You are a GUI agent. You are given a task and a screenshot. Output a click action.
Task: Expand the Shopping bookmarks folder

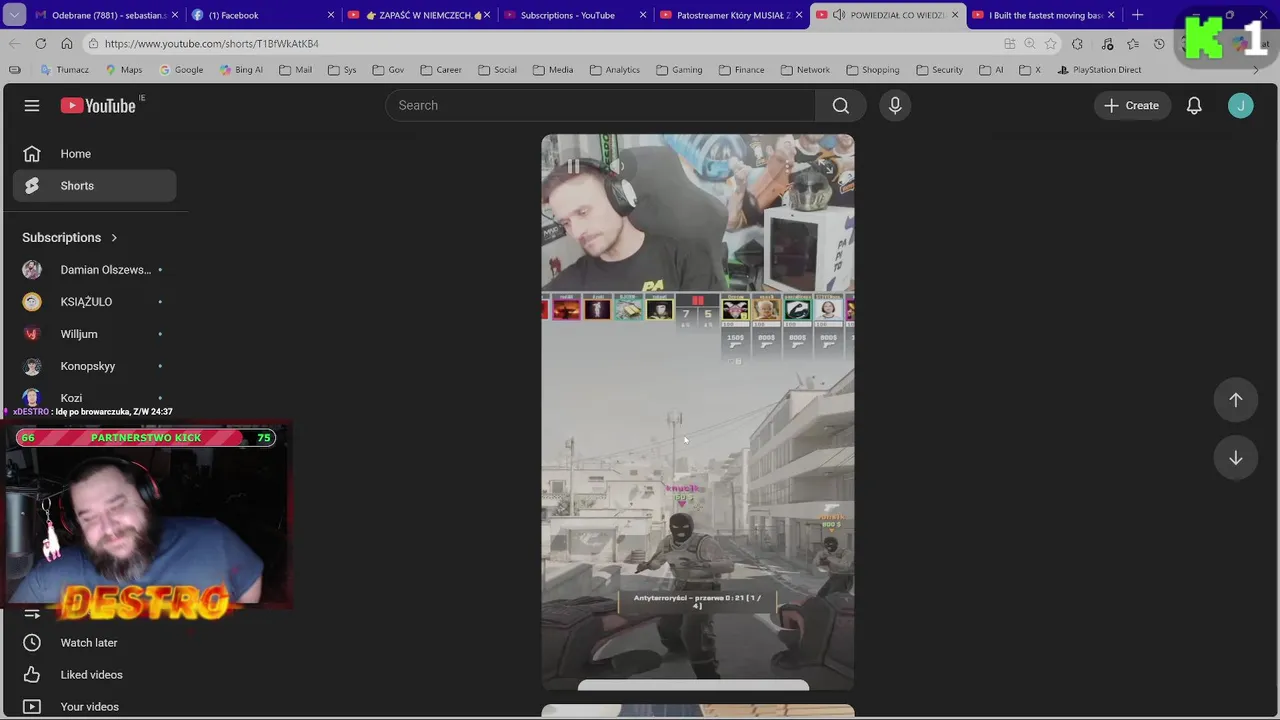(873, 70)
